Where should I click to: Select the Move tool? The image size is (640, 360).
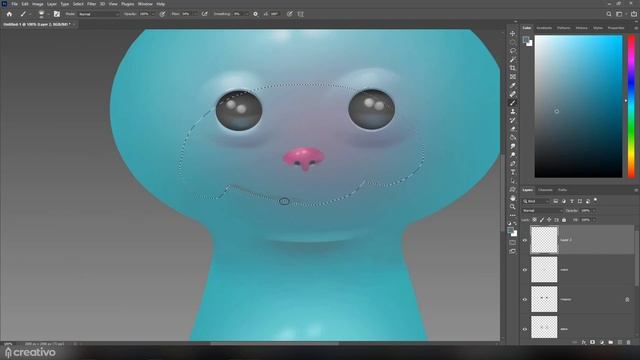point(512,33)
